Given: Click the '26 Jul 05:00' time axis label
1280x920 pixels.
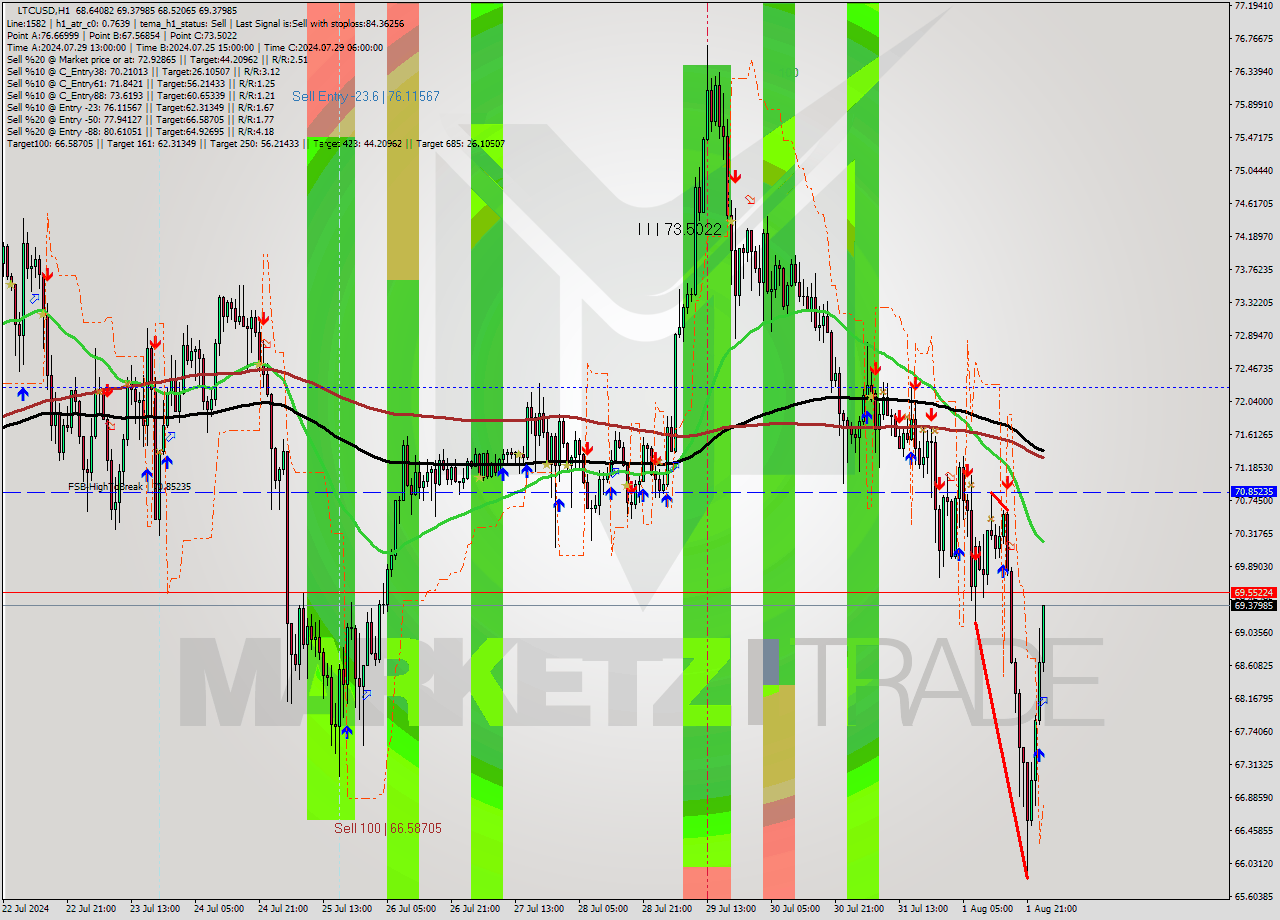Looking at the screenshot, I should (411, 909).
